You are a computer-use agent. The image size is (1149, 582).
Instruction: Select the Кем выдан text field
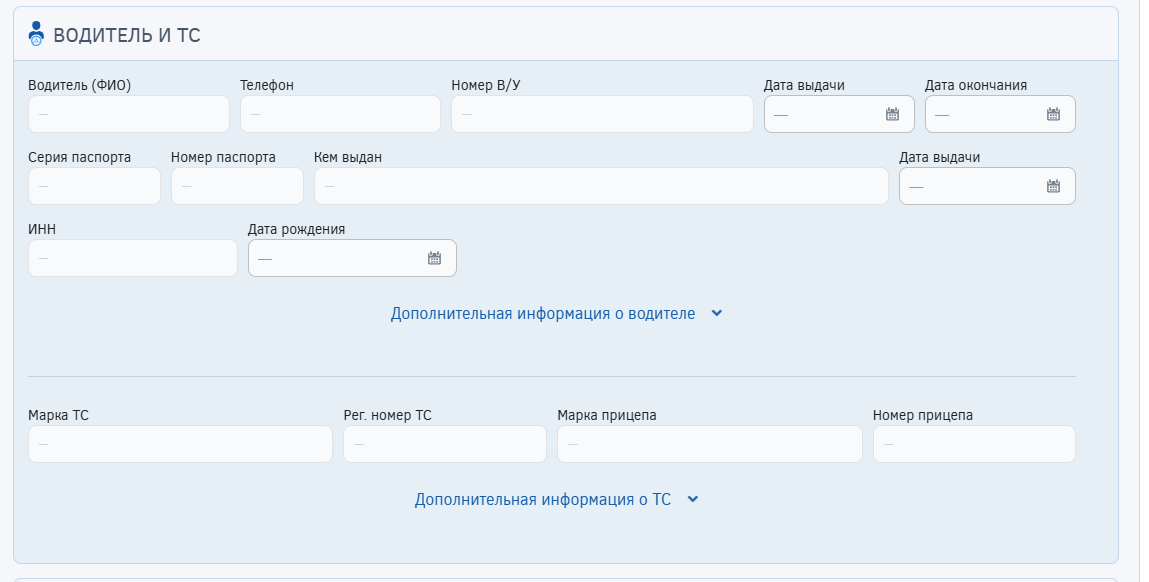[601, 186]
